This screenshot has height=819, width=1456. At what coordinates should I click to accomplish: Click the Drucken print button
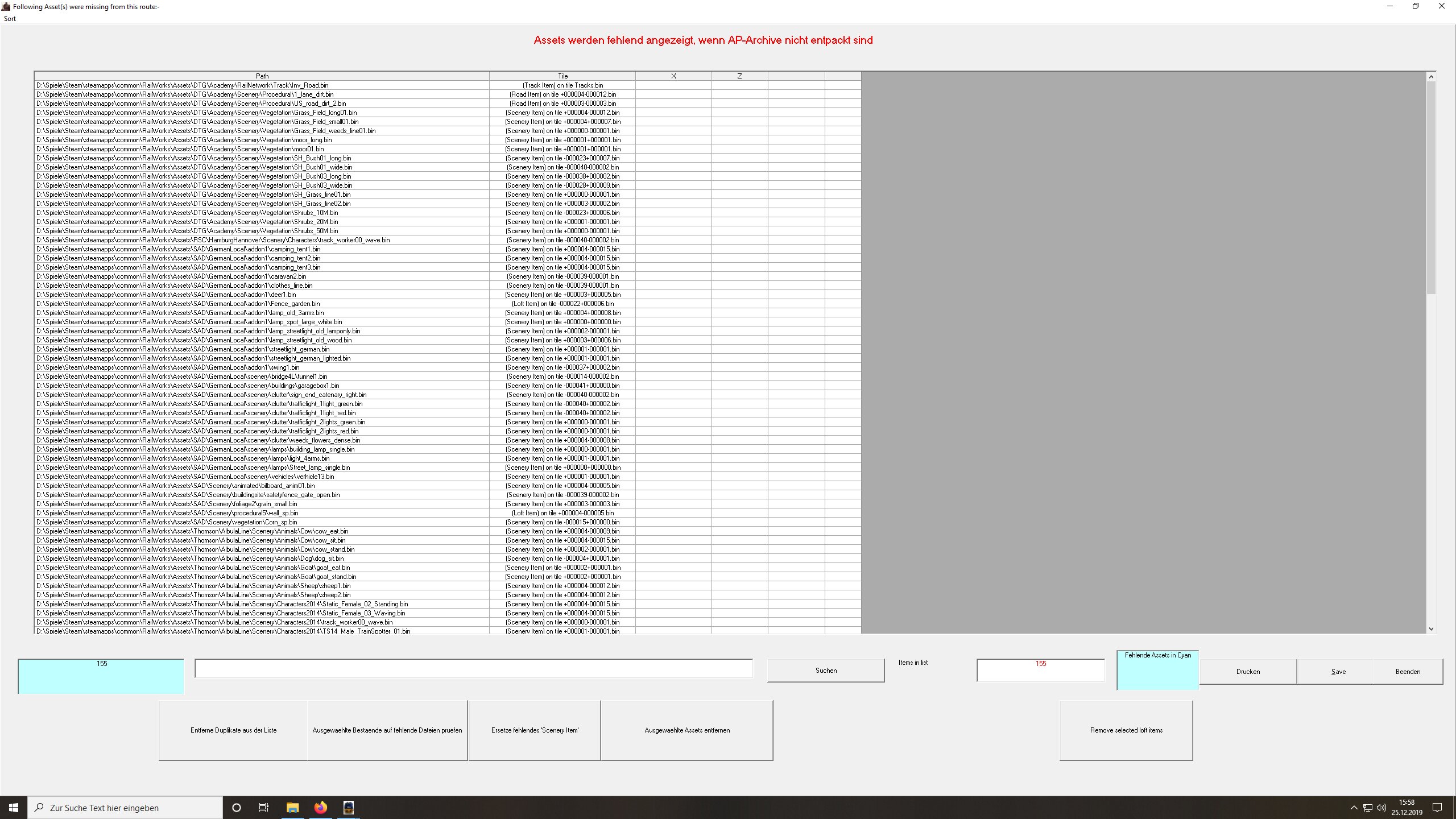1248,672
